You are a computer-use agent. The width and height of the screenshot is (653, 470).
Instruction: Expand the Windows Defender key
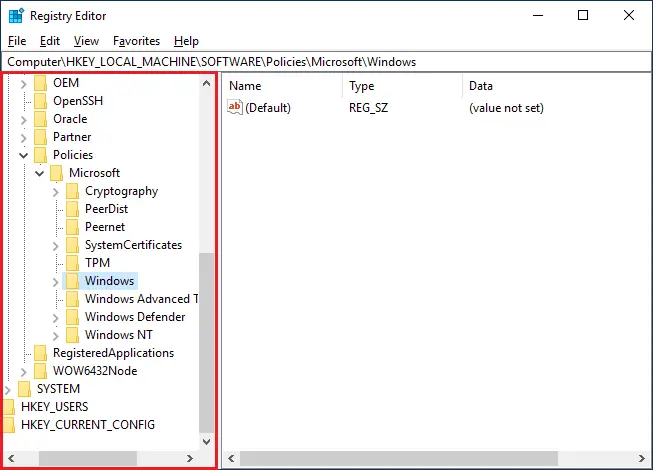[x=56, y=318]
